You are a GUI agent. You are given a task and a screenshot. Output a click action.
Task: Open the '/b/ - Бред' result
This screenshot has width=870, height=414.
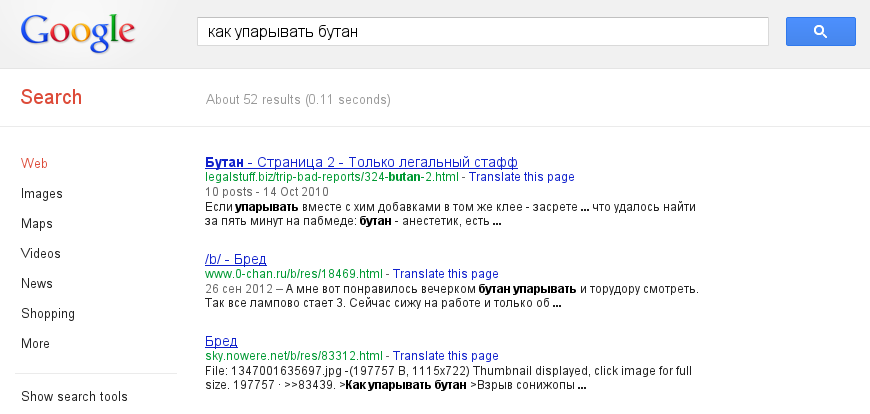pyautogui.click(x=235, y=259)
